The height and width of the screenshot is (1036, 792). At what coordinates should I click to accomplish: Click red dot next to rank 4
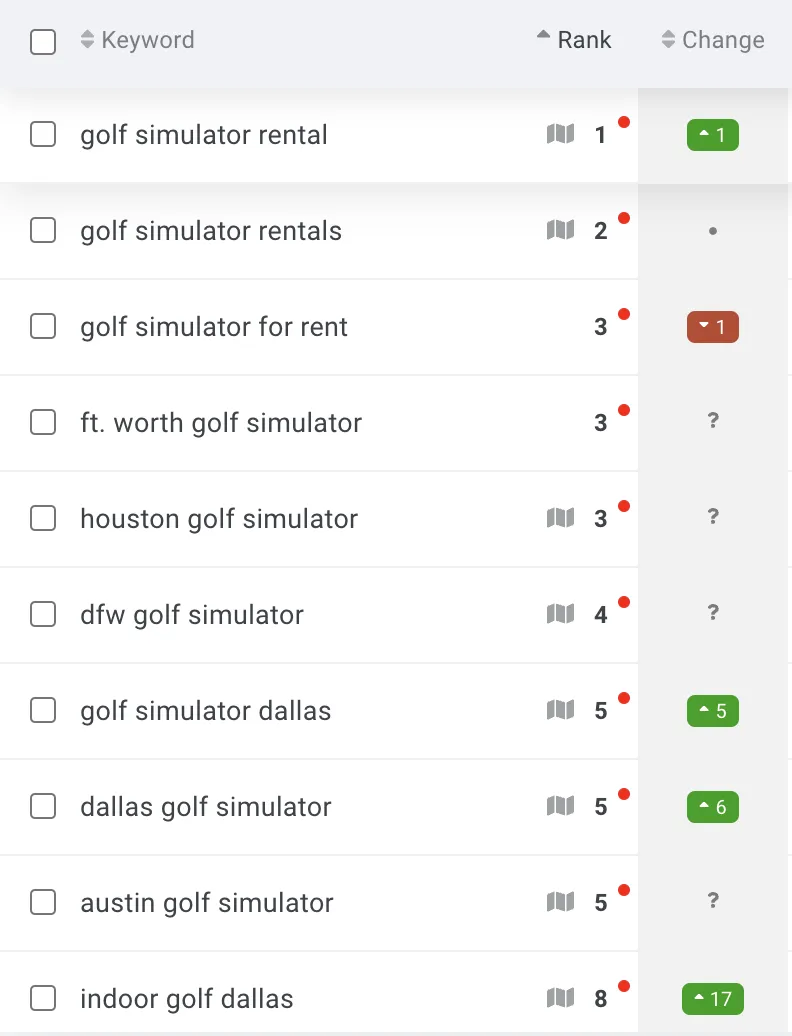click(624, 602)
